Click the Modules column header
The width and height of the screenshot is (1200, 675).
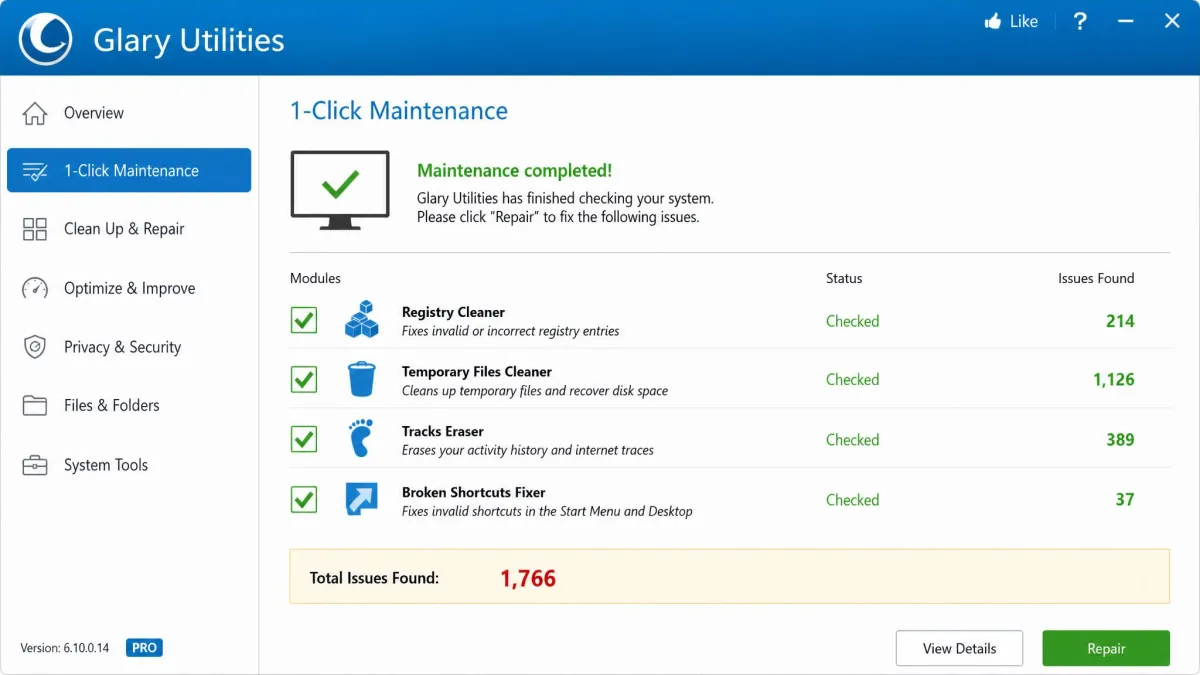click(315, 278)
